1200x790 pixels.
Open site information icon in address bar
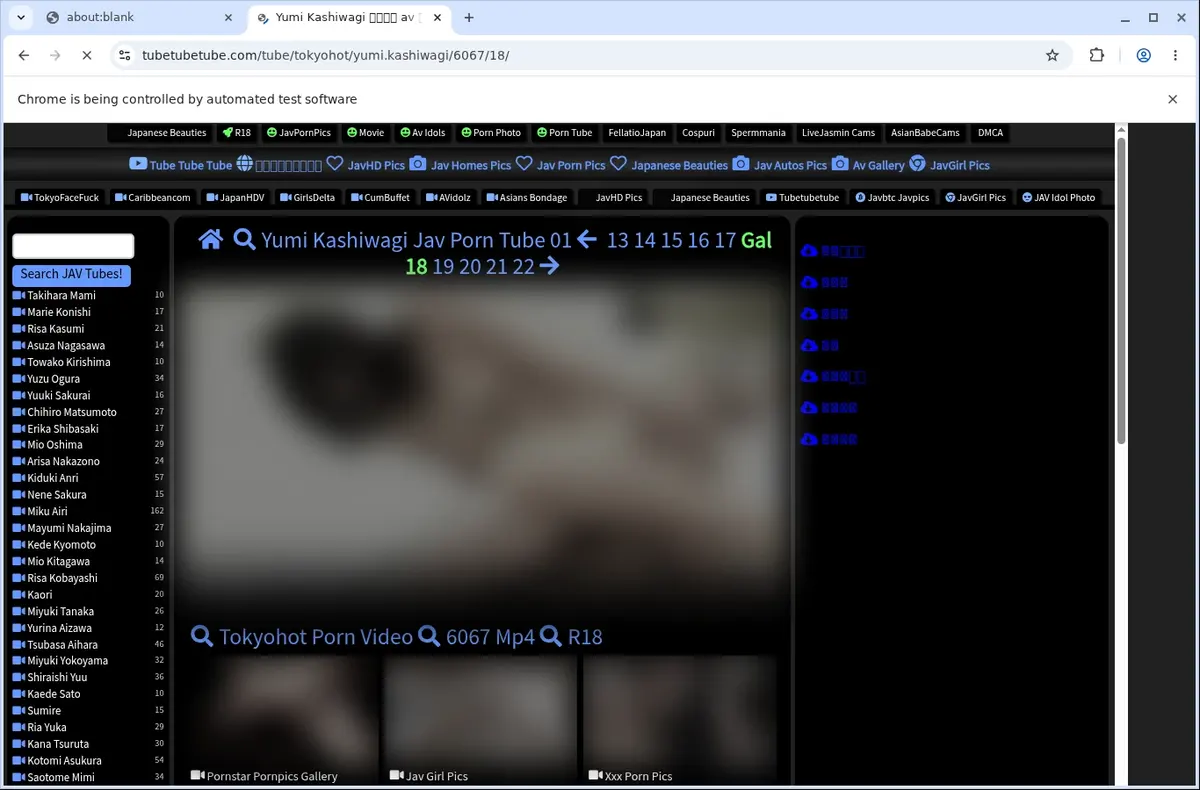coord(124,56)
